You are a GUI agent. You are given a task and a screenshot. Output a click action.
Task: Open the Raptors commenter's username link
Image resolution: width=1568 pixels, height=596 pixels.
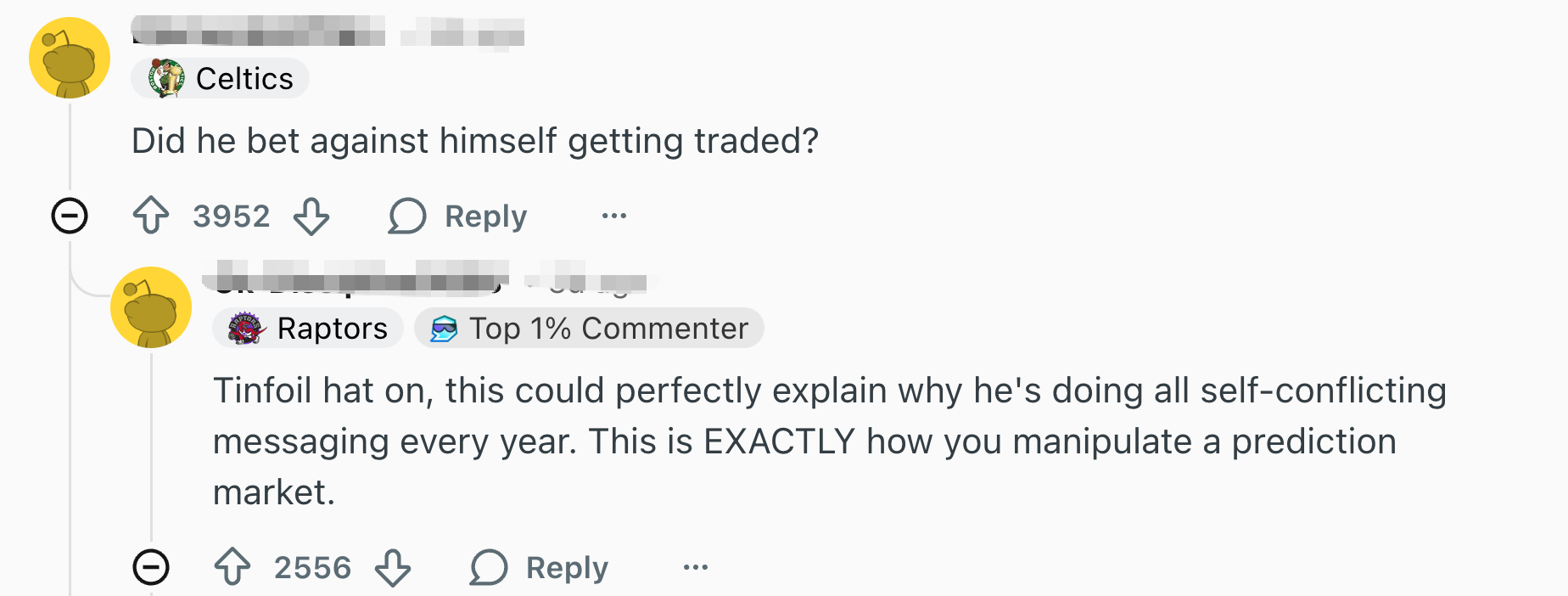click(356, 278)
